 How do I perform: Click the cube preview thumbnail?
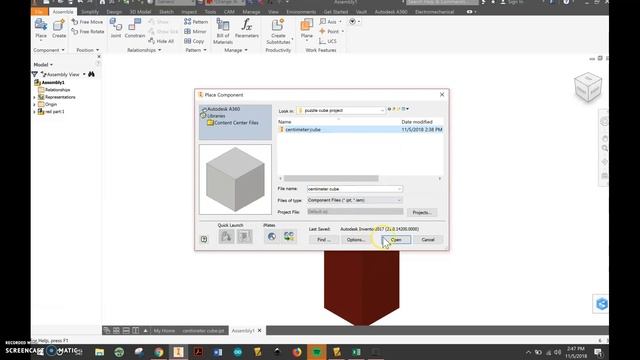coord(235,180)
